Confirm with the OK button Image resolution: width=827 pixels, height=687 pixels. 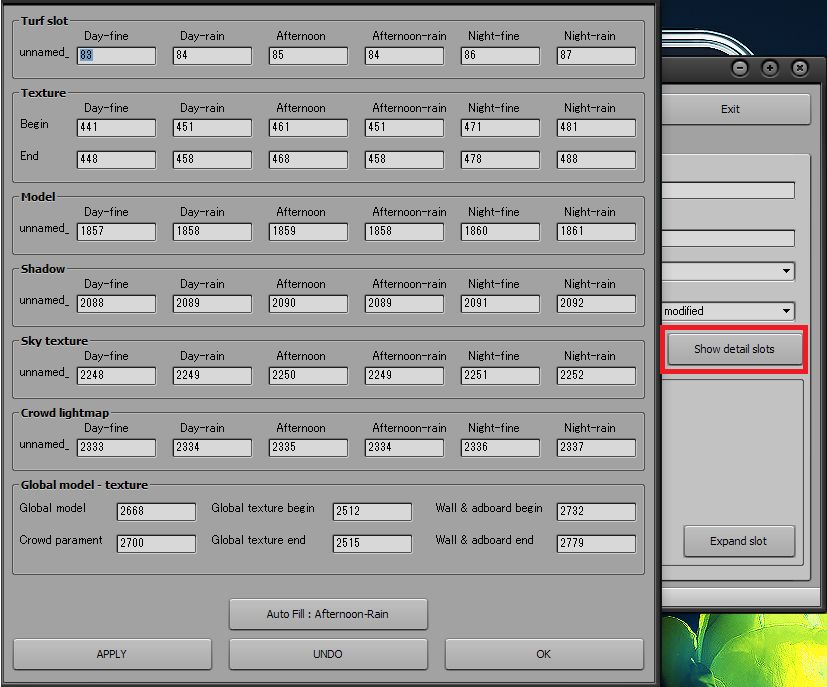(543, 654)
